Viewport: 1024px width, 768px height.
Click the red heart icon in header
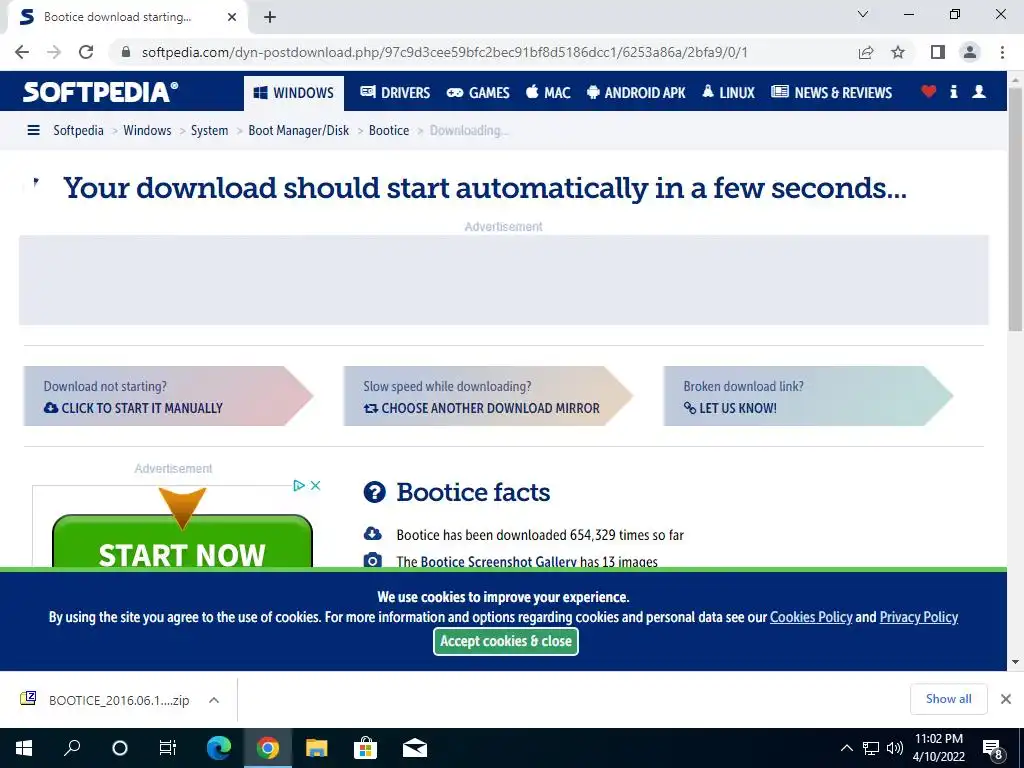(928, 91)
